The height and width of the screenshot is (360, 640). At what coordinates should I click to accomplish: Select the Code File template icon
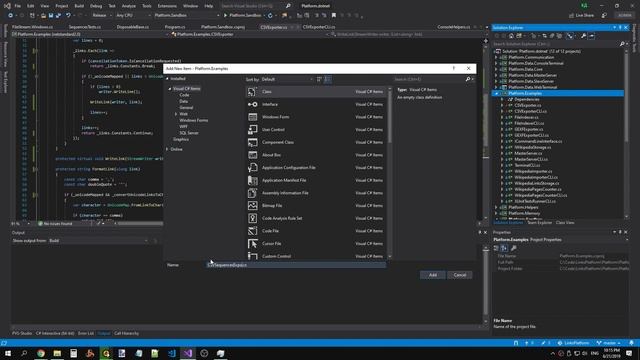coord(253,231)
